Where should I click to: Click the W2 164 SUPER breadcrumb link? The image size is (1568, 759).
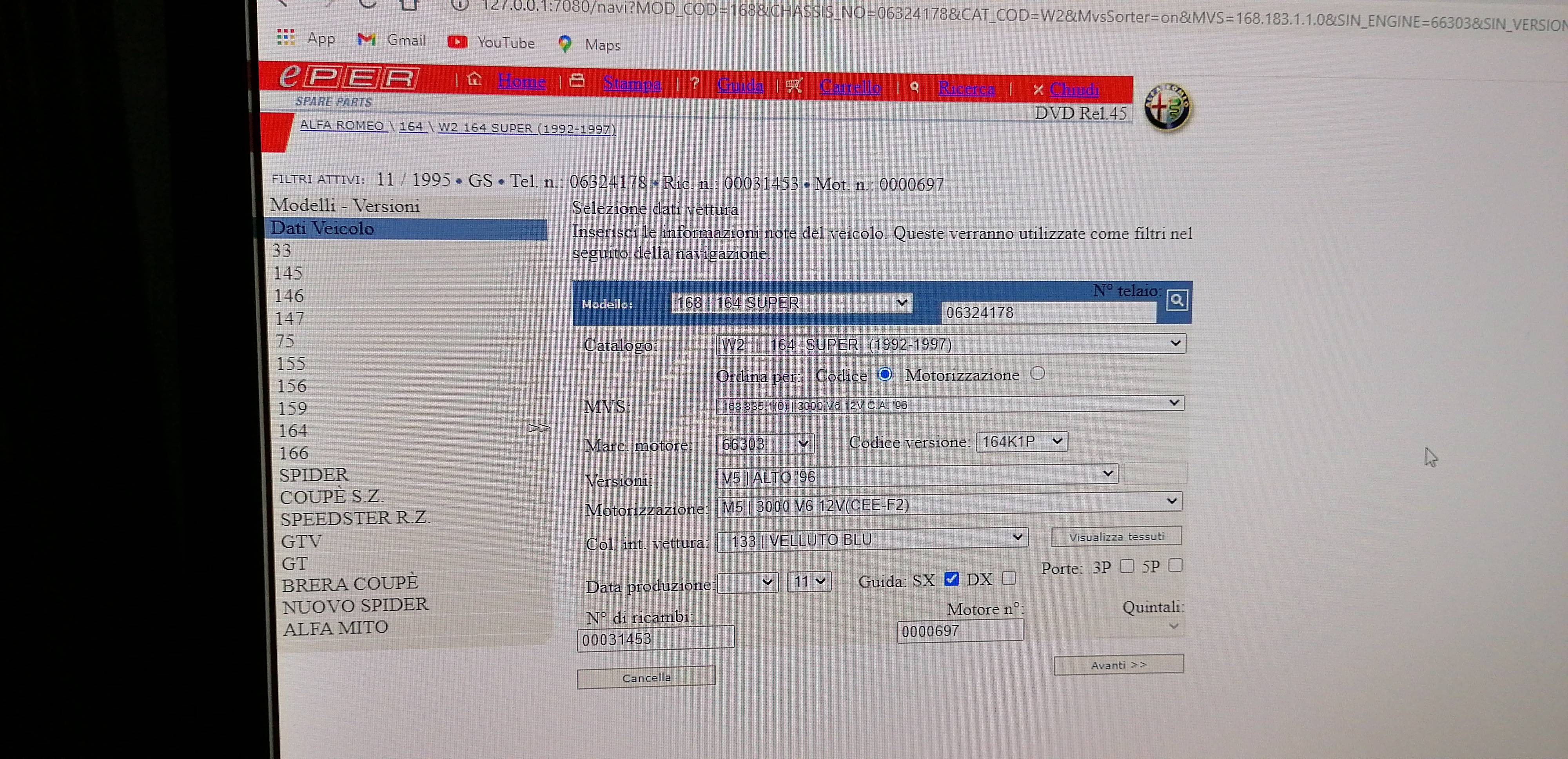tap(527, 129)
